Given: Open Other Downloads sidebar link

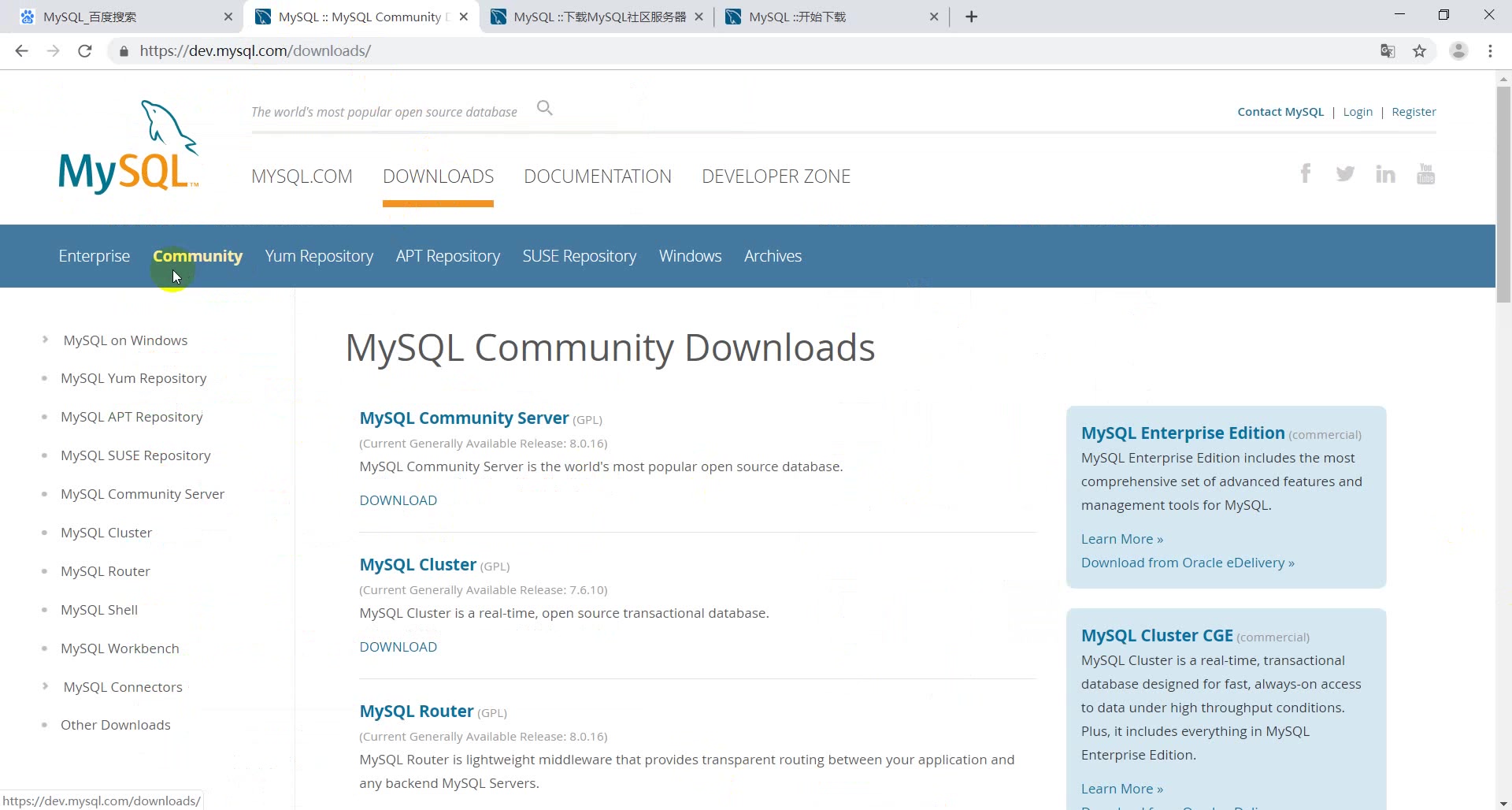Looking at the screenshot, I should [x=116, y=725].
